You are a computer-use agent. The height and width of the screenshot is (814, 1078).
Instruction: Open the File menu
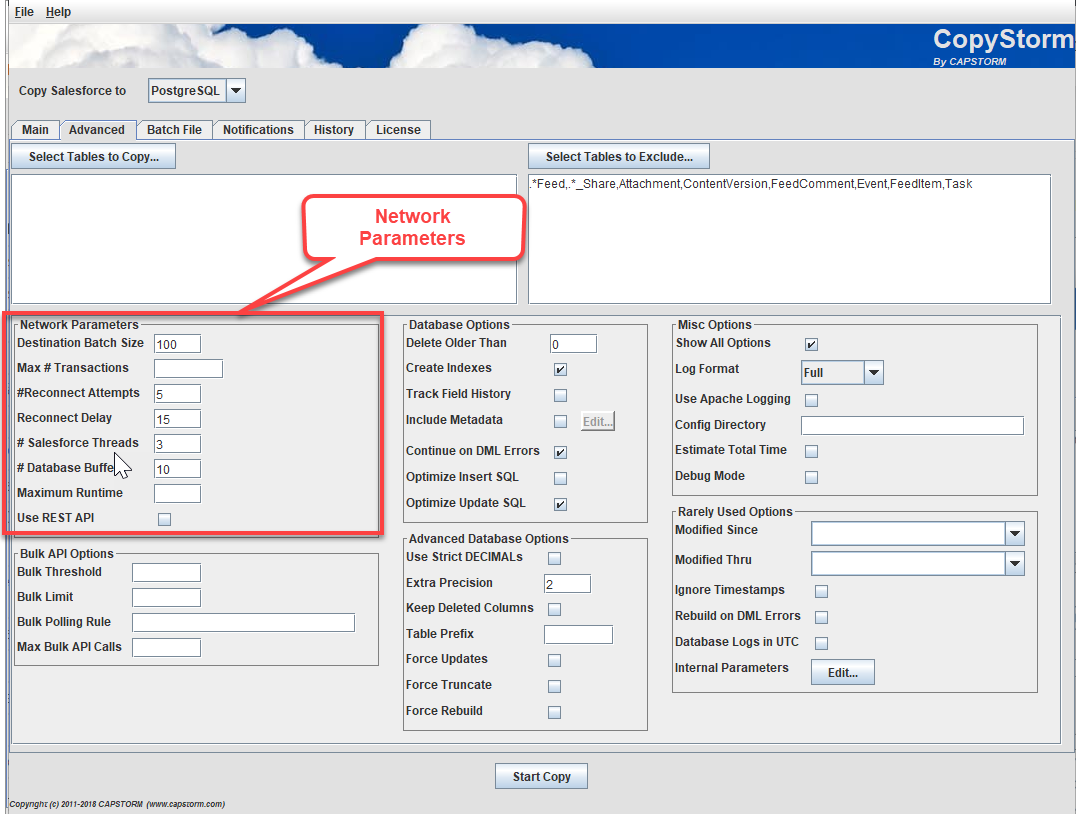24,12
